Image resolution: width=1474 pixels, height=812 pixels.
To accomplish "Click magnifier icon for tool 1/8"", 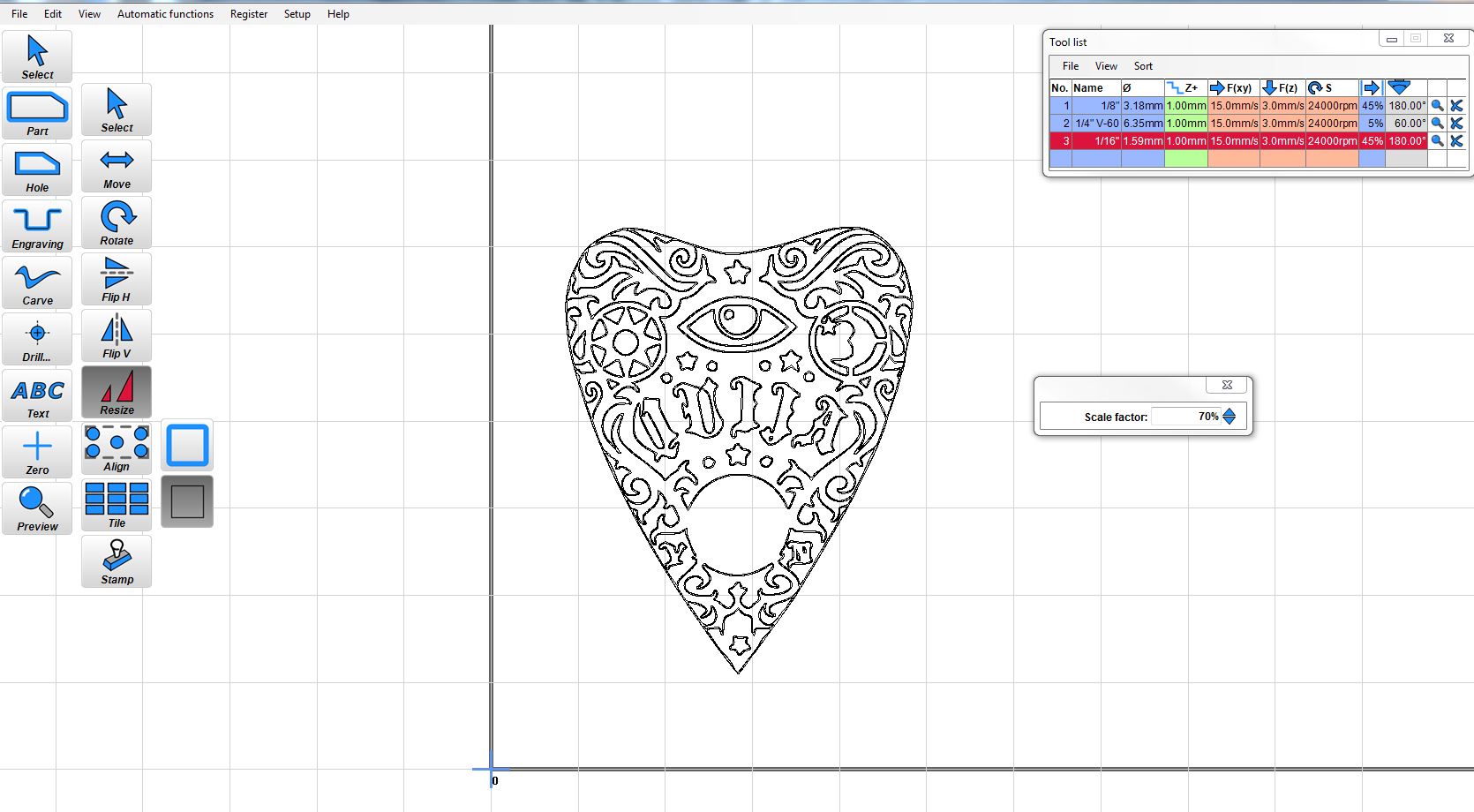I will tap(1437, 106).
